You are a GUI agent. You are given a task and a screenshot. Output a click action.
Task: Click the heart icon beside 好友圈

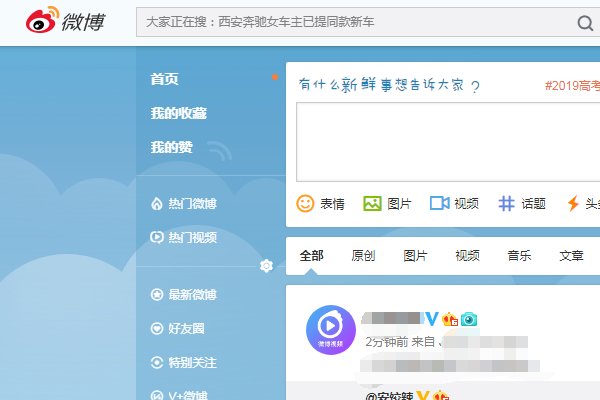click(157, 328)
